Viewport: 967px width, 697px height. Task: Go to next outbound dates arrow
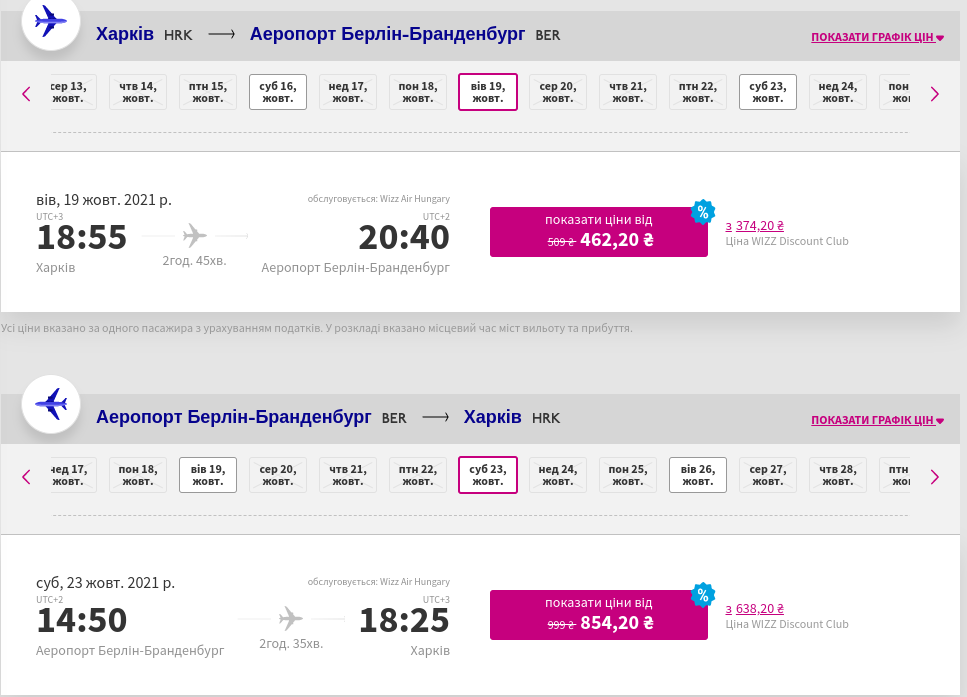pos(934,94)
